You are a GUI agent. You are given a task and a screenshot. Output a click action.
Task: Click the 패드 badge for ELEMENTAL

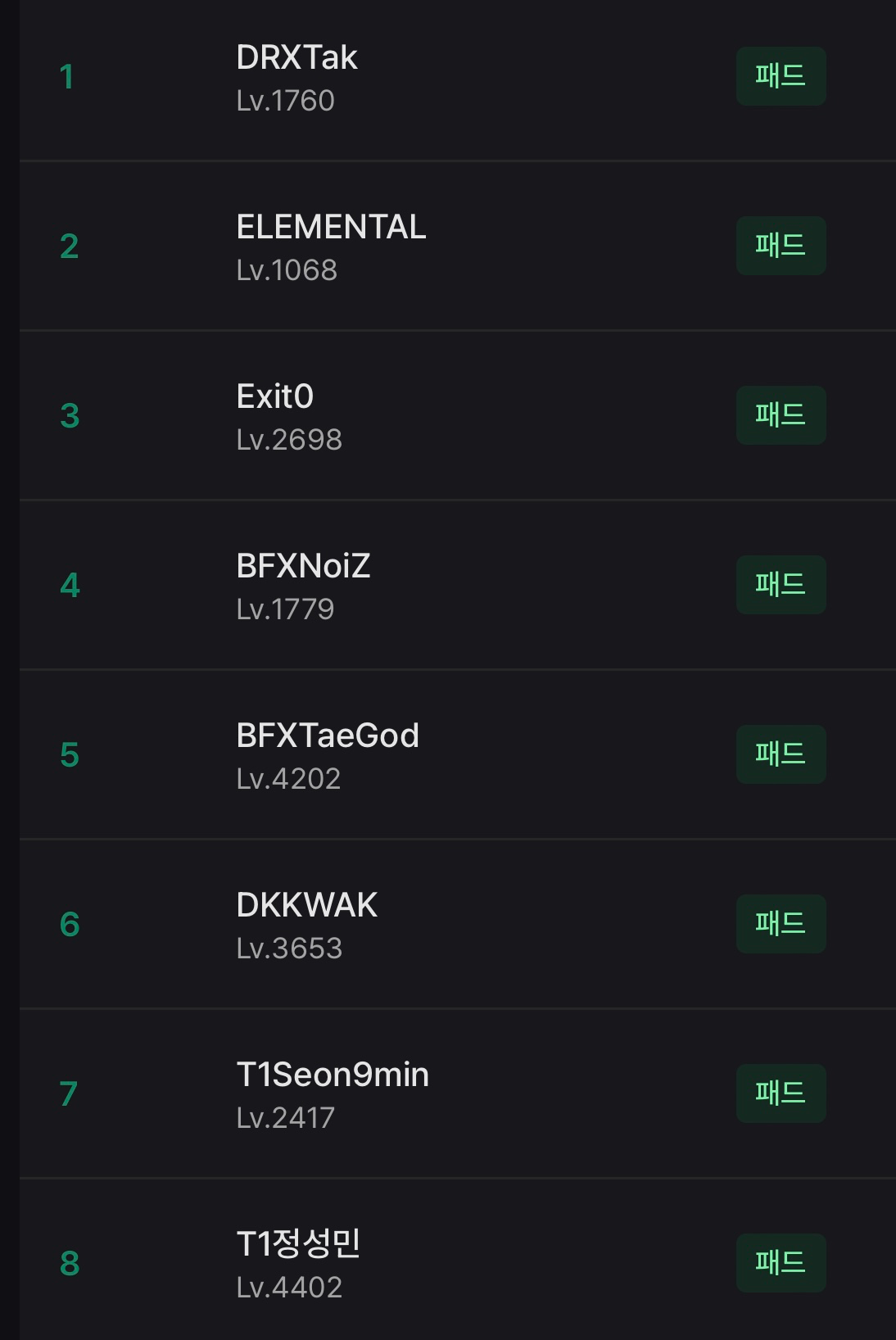[x=781, y=246]
